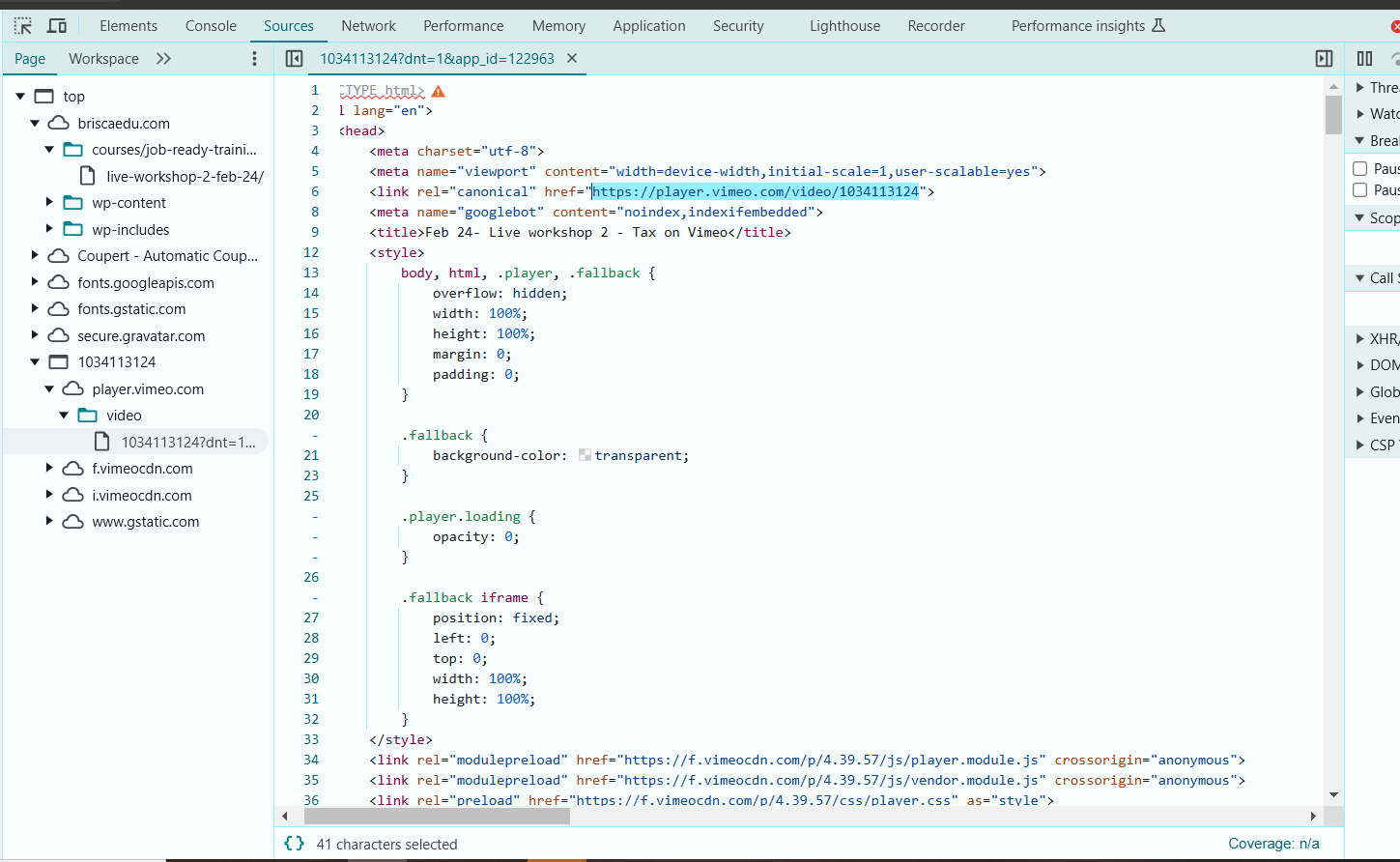
Task: Open the Workspace navigator tab
Action: [x=103, y=59]
